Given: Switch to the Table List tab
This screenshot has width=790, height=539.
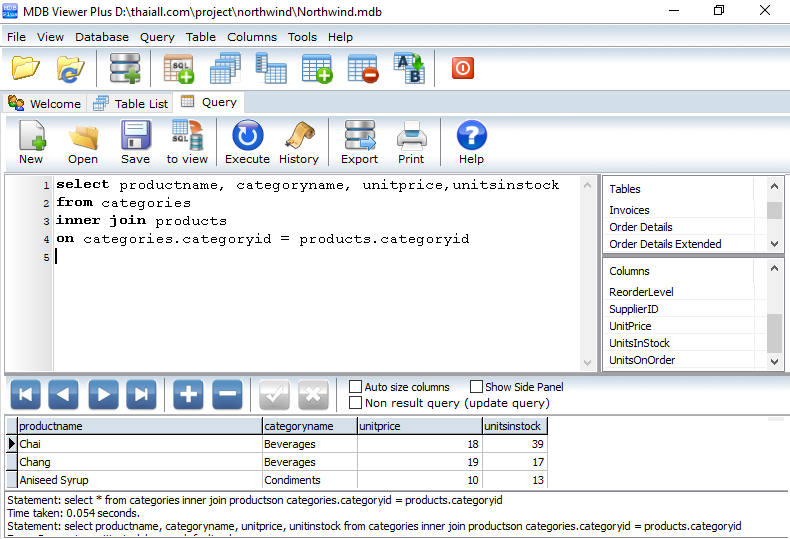Looking at the screenshot, I should (x=130, y=103).
